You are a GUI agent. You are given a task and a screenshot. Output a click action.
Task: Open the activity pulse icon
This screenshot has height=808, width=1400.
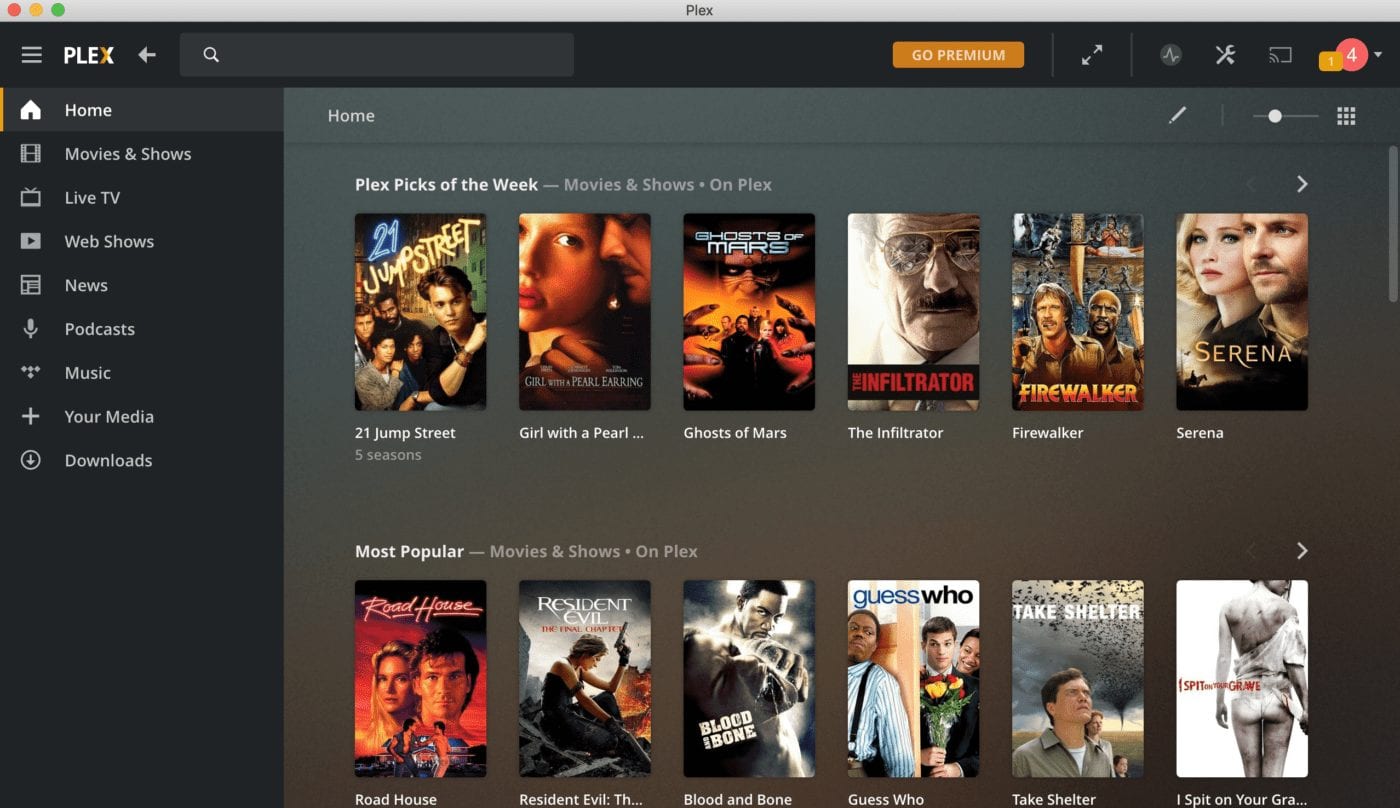[x=1170, y=55]
